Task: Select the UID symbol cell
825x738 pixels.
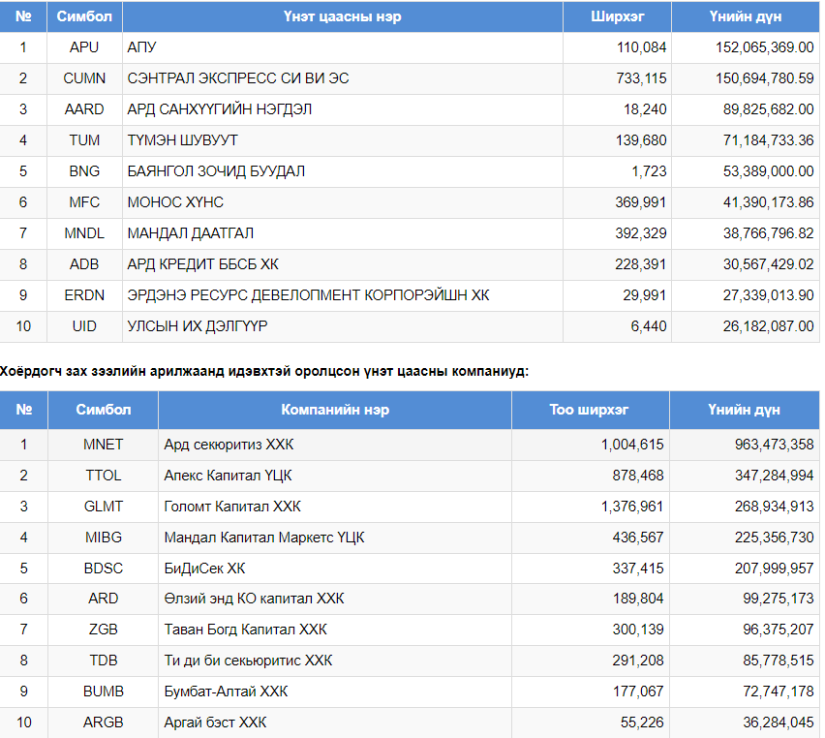Action: click(84, 327)
